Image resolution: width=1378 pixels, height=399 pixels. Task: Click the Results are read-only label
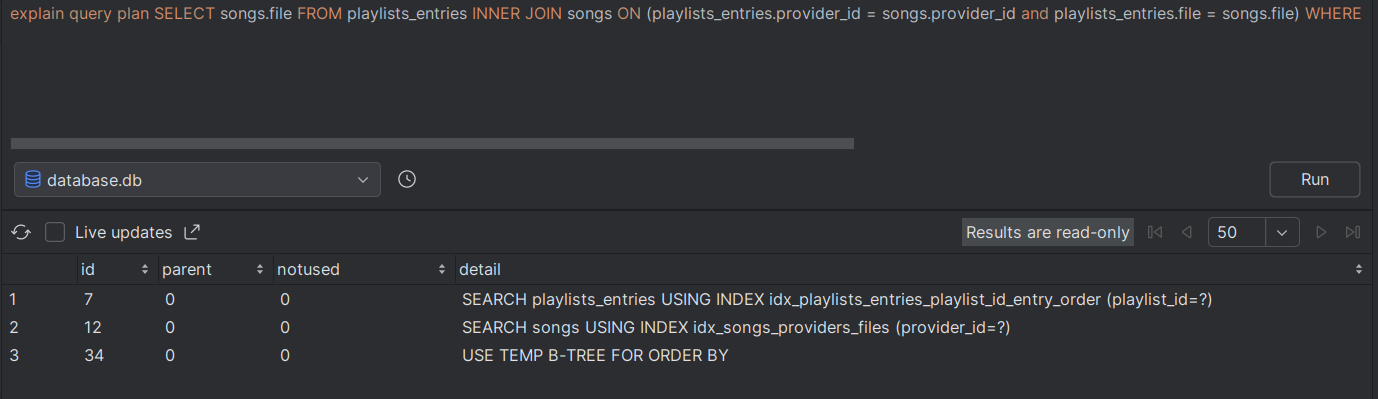pos(1047,232)
